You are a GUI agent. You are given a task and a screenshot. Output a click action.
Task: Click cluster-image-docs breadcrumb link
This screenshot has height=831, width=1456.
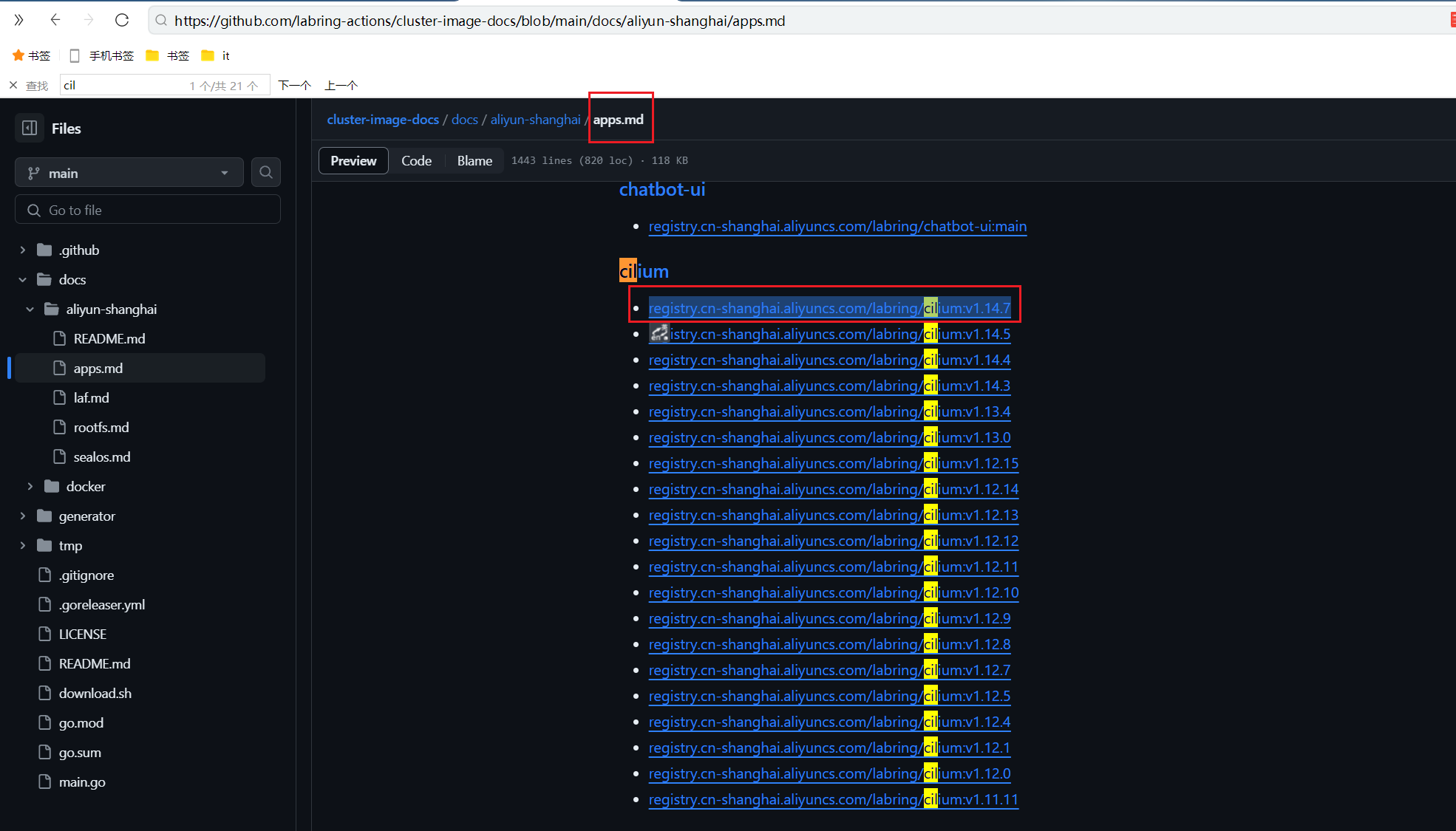383,119
